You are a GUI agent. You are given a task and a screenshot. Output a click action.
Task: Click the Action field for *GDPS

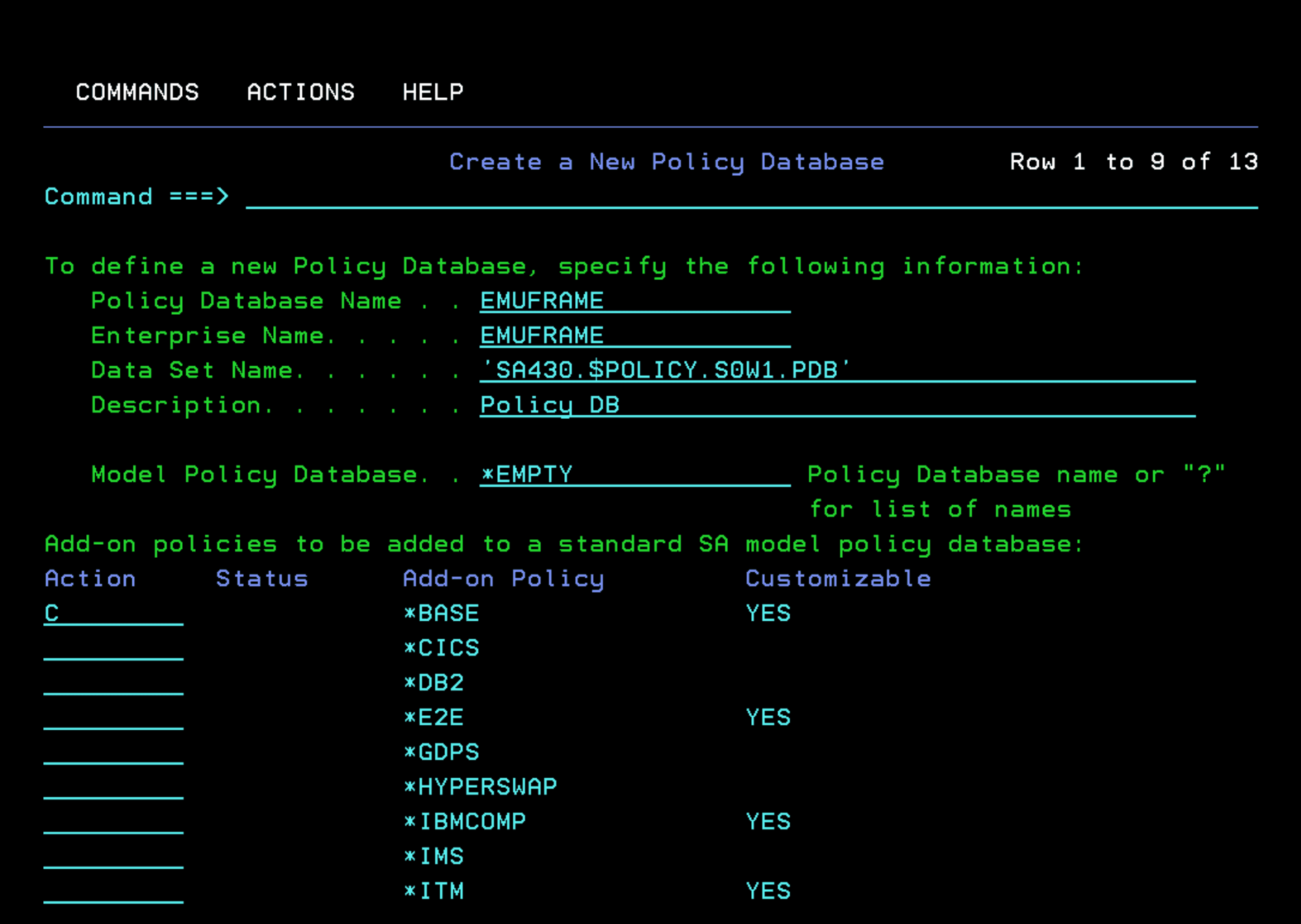pos(113,752)
